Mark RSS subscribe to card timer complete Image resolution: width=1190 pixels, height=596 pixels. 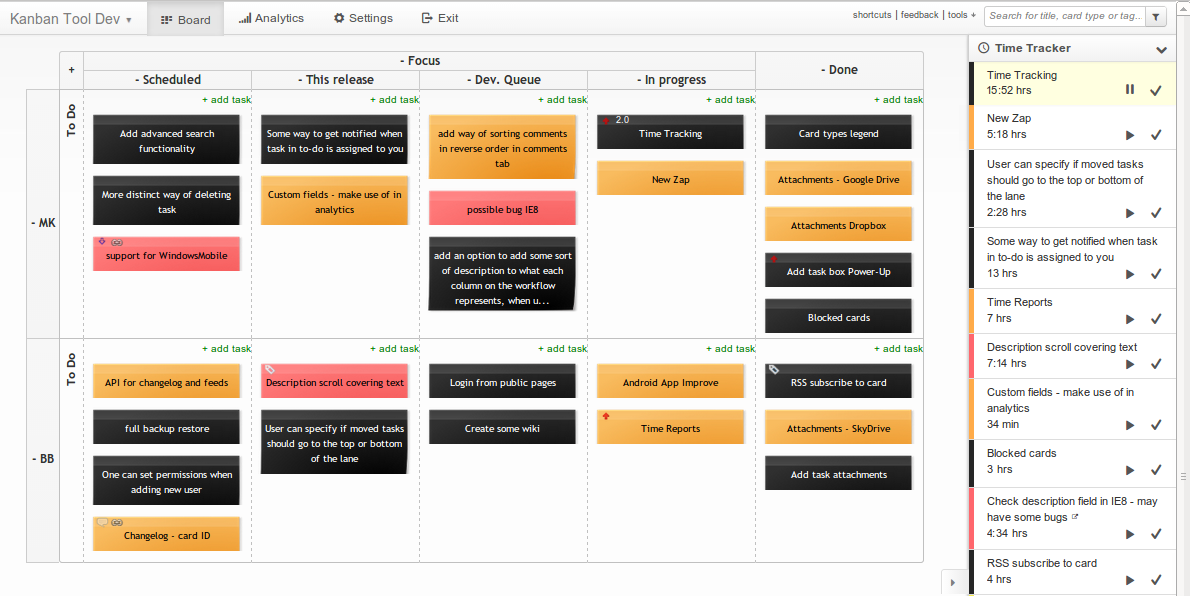pyautogui.click(x=1156, y=580)
